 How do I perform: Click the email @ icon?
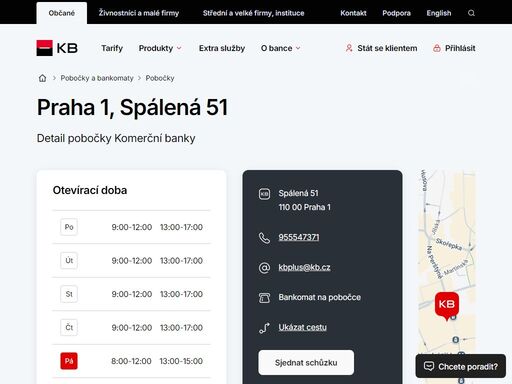point(264,268)
